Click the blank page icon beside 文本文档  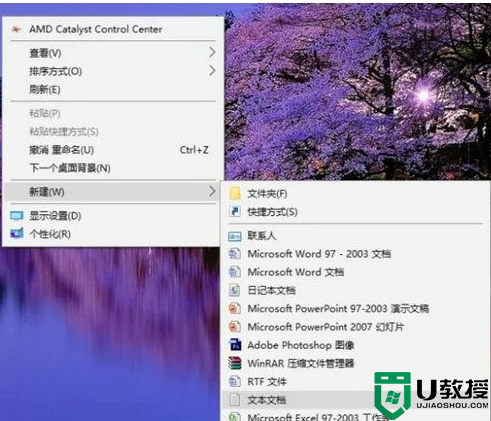coord(235,399)
